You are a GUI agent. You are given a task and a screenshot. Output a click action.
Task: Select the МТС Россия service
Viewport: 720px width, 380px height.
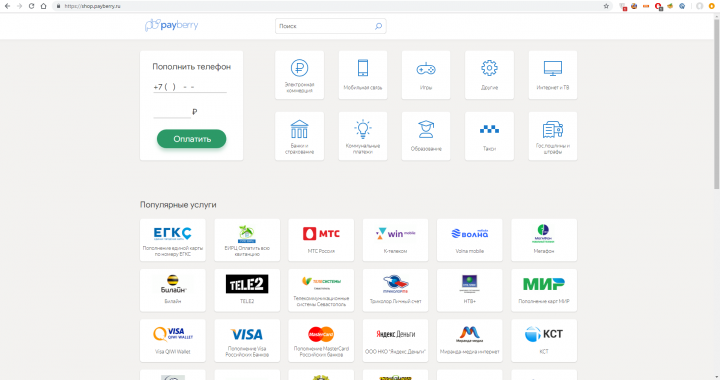coord(321,240)
